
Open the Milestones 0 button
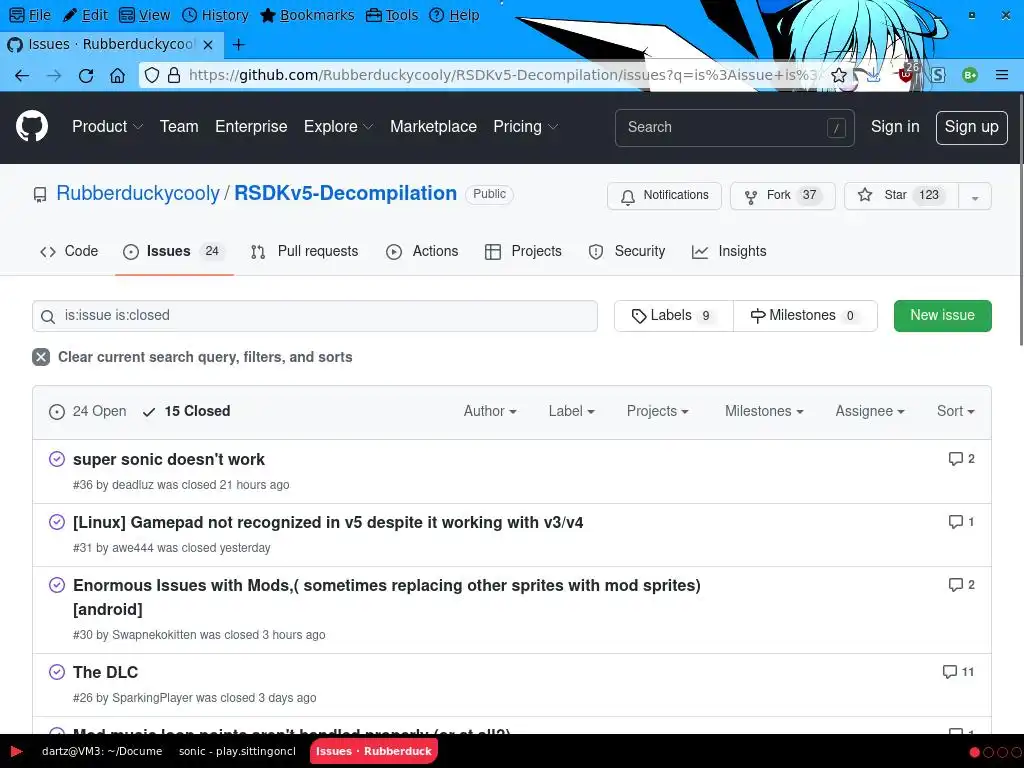pos(805,315)
